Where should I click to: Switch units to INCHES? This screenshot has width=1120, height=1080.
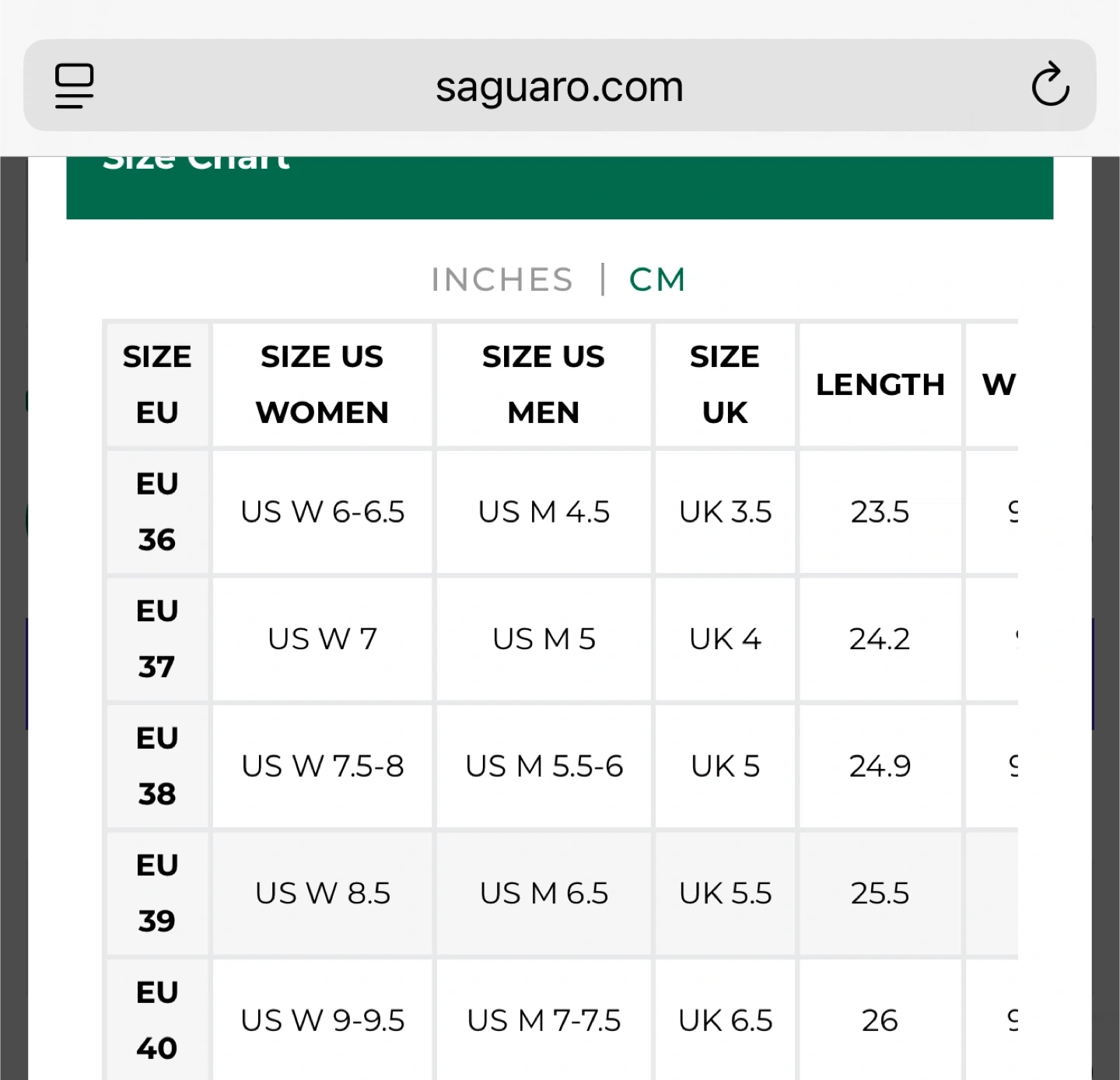502,280
